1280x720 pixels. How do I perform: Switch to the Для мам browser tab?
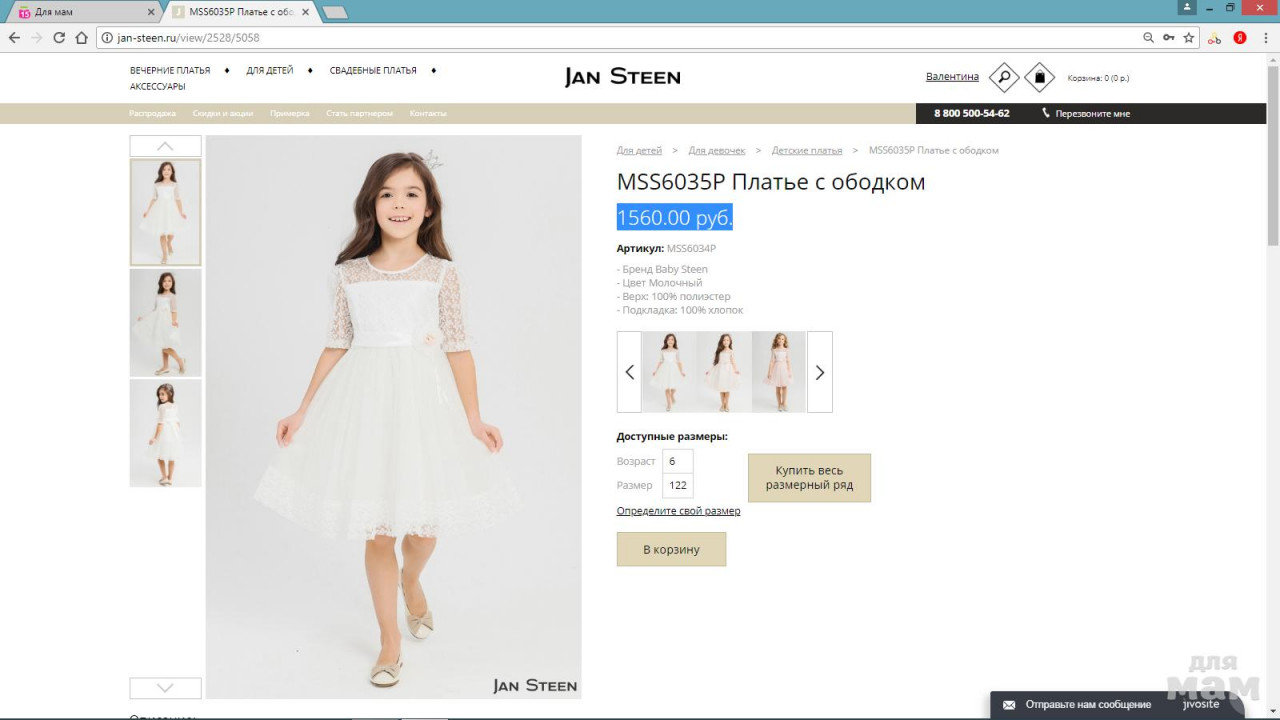[85, 12]
